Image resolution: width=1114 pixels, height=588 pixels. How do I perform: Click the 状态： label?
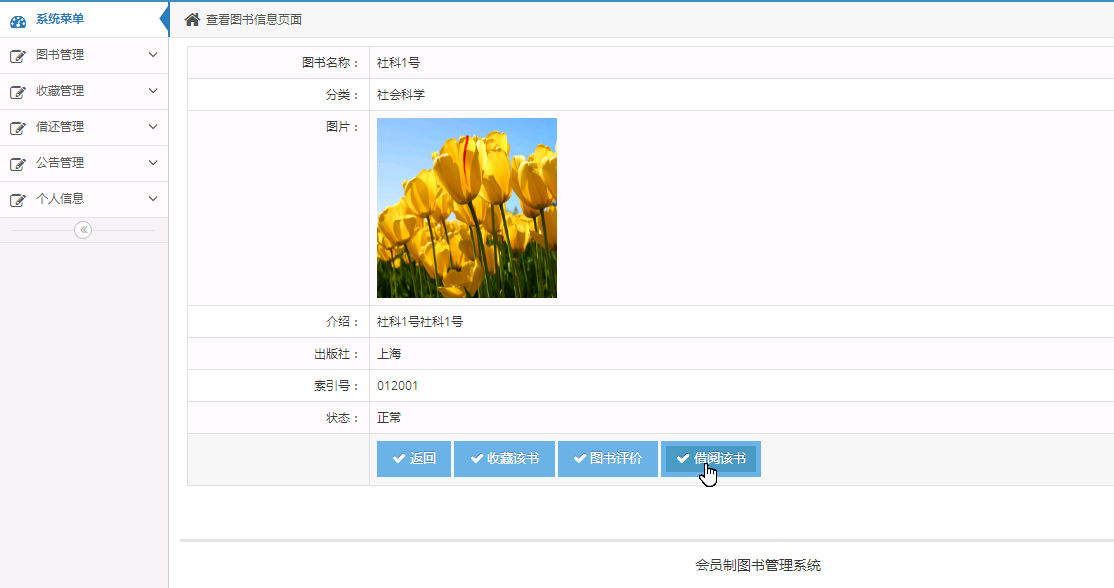pyautogui.click(x=342, y=418)
